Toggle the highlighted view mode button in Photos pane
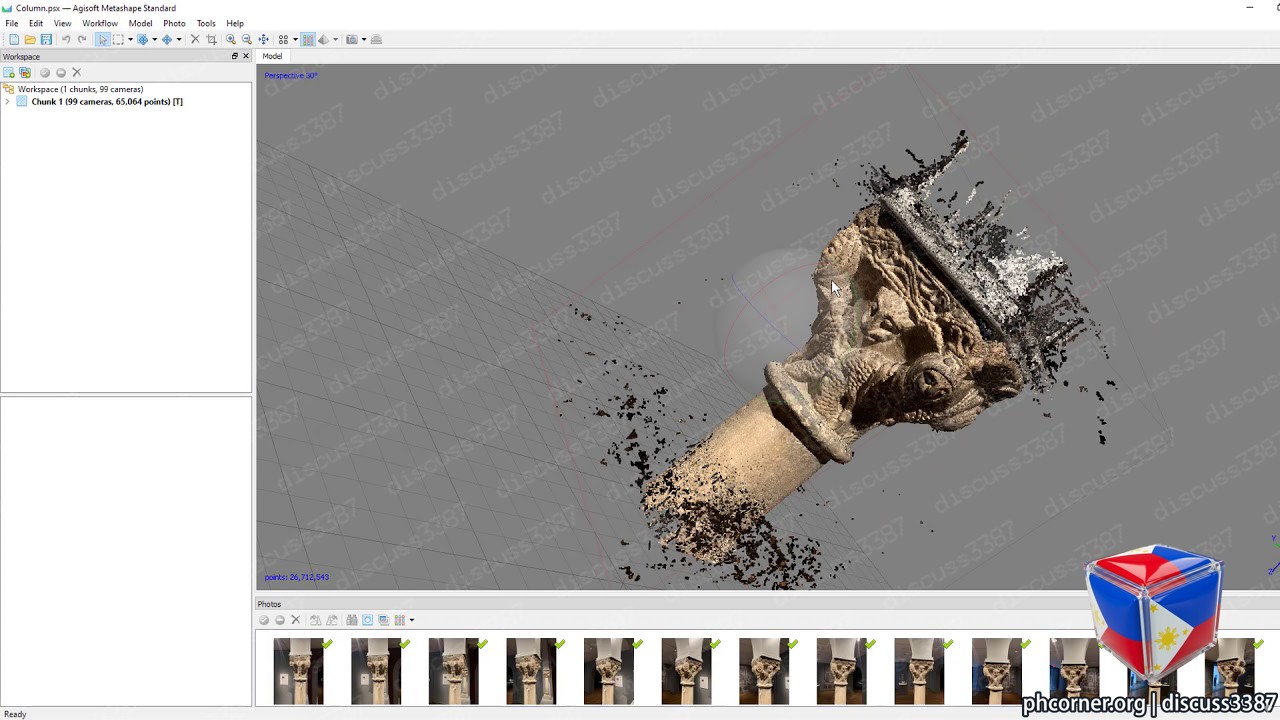Screen dimensions: 1280x720 [x=367, y=620]
